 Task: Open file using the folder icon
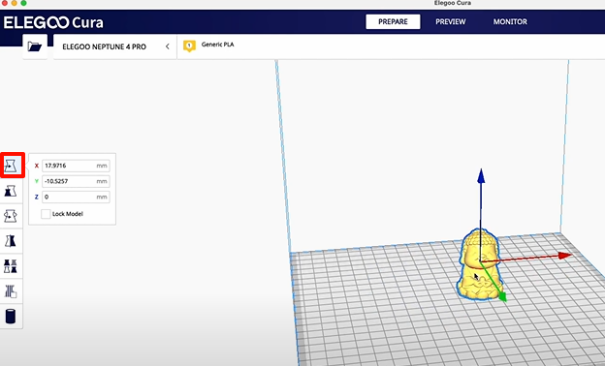35,47
